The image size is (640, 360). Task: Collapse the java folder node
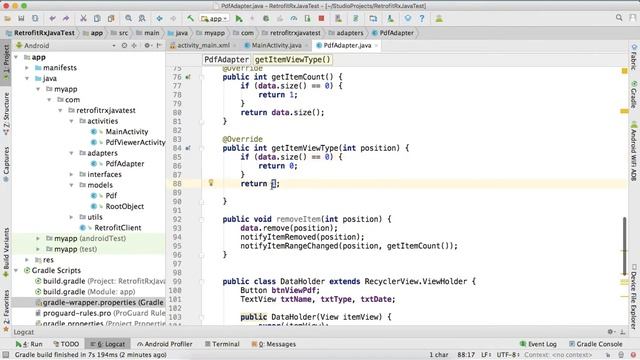pos(27,78)
